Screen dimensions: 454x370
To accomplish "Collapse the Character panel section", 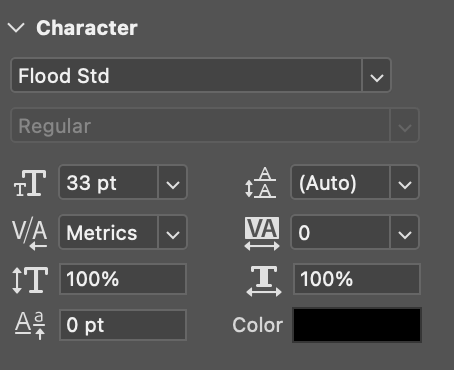I will point(16,28).
